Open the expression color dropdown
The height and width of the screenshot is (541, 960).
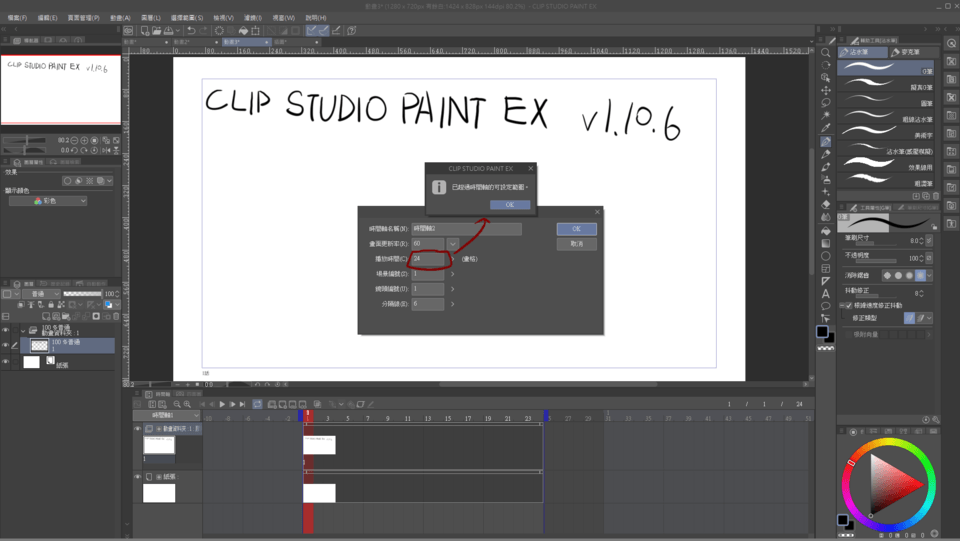[48, 201]
